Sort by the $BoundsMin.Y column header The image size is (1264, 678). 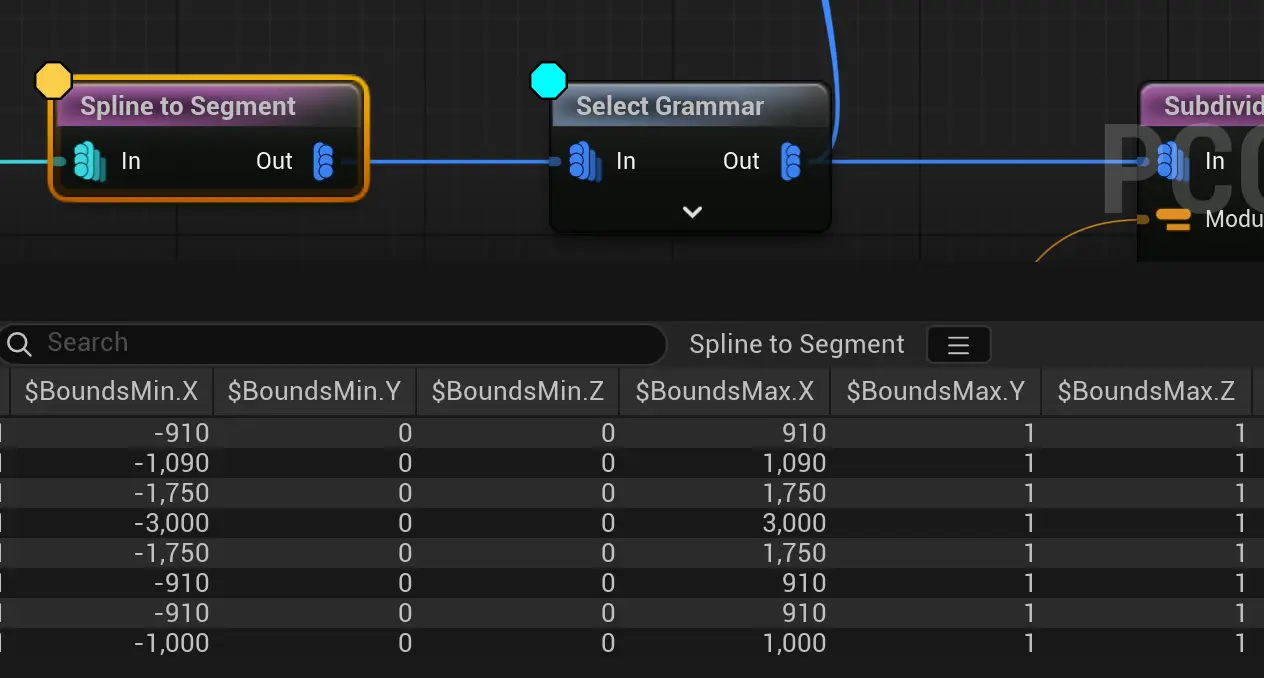tap(314, 392)
